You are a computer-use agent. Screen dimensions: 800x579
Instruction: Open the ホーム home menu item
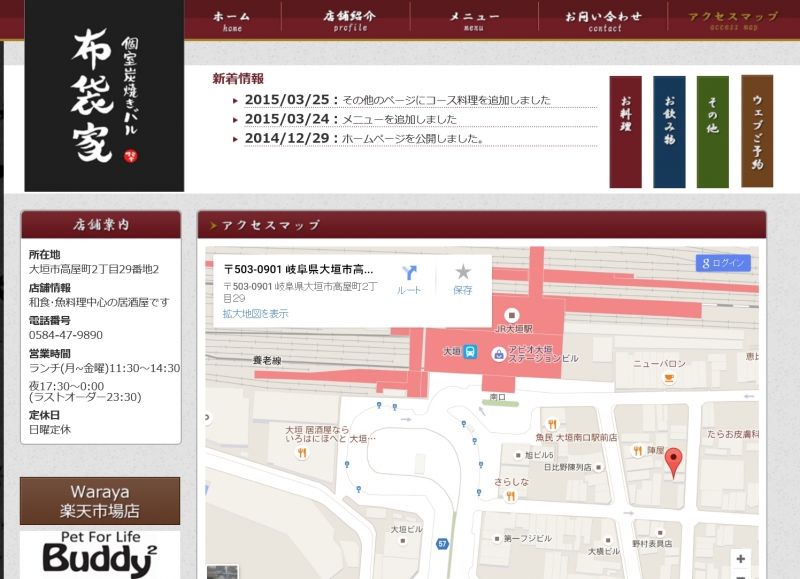click(232, 19)
